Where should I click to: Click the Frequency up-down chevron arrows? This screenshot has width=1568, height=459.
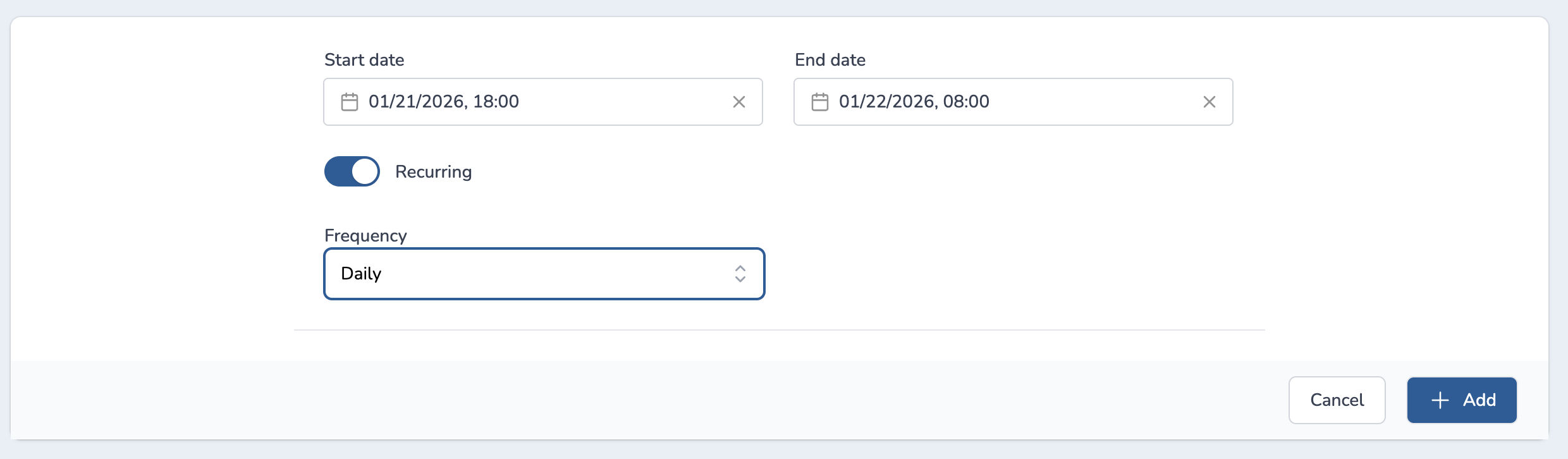[x=740, y=274]
